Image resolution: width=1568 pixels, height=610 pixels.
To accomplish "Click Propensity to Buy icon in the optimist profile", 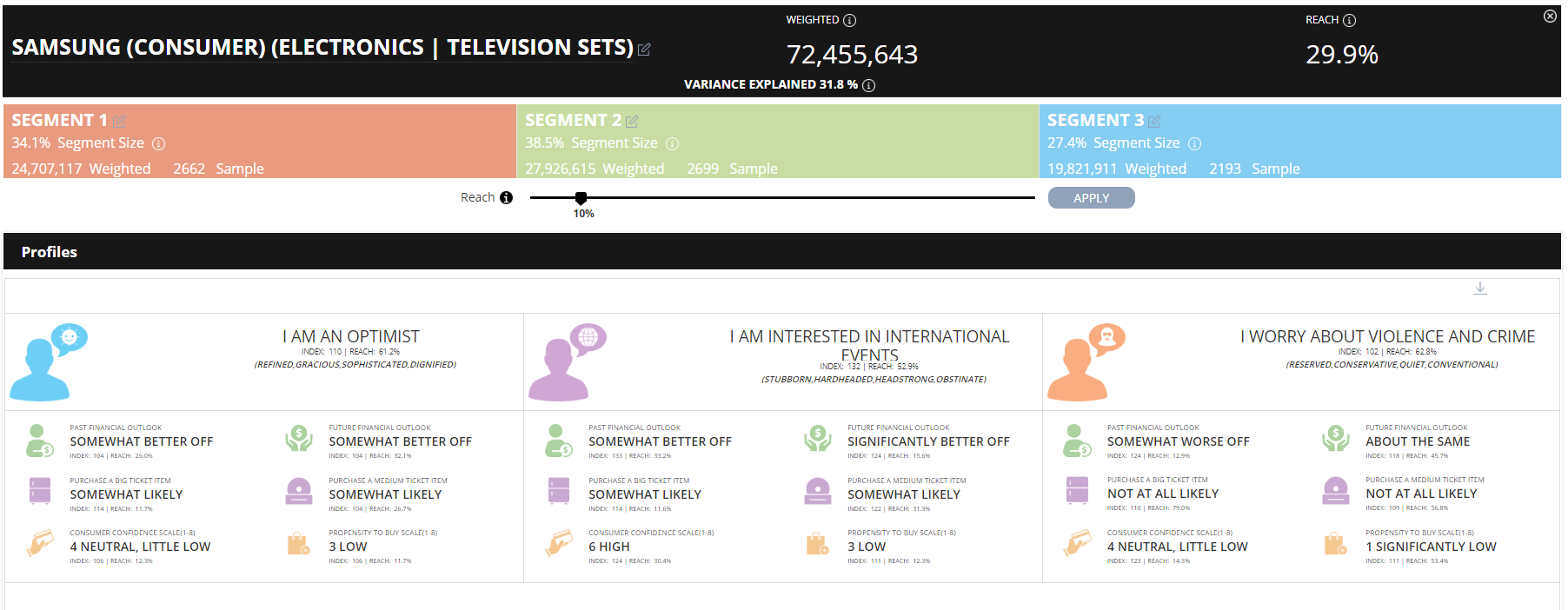I will point(298,544).
